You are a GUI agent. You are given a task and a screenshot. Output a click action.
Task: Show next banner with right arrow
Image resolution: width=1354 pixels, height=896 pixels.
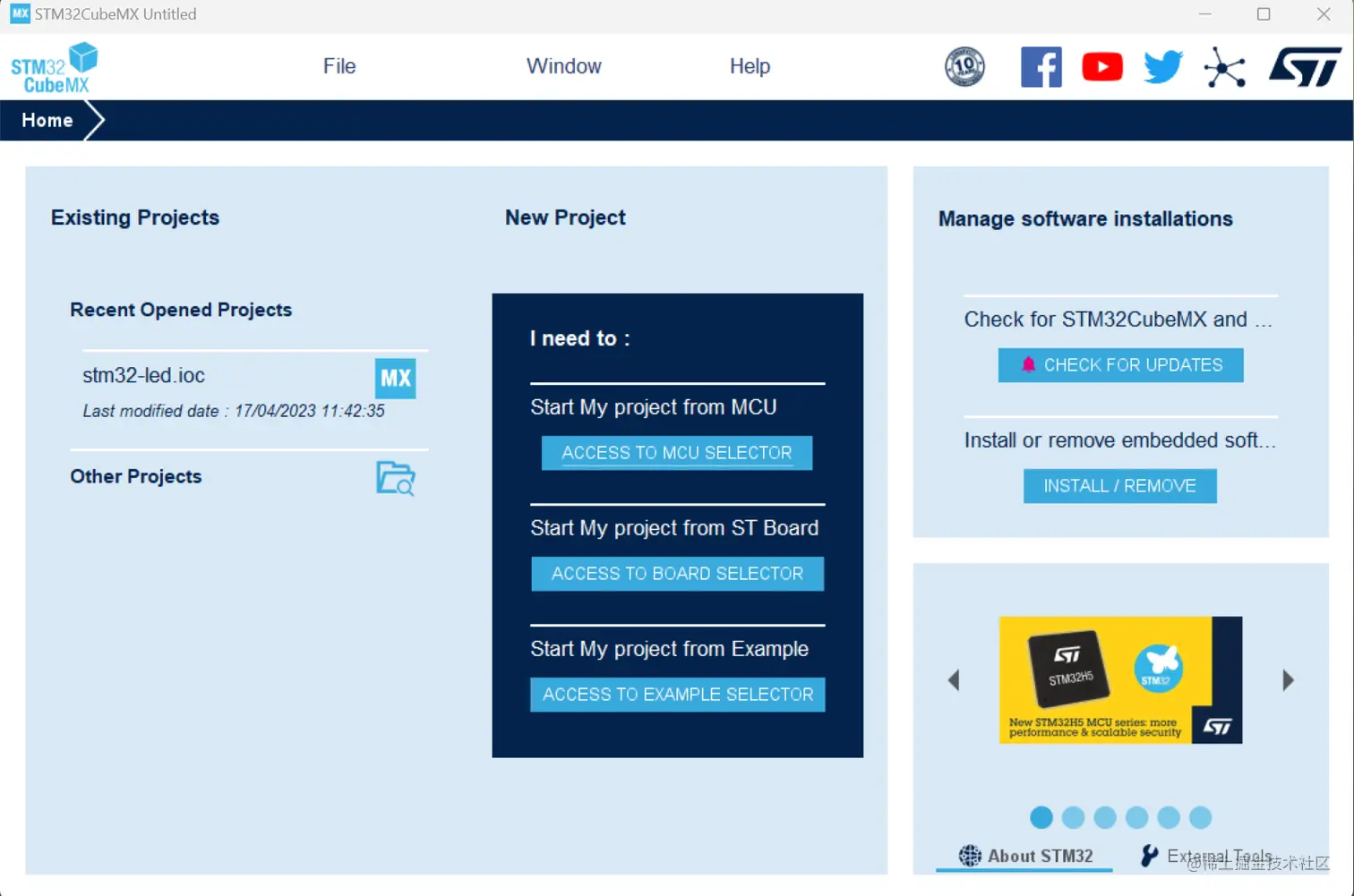point(1288,680)
